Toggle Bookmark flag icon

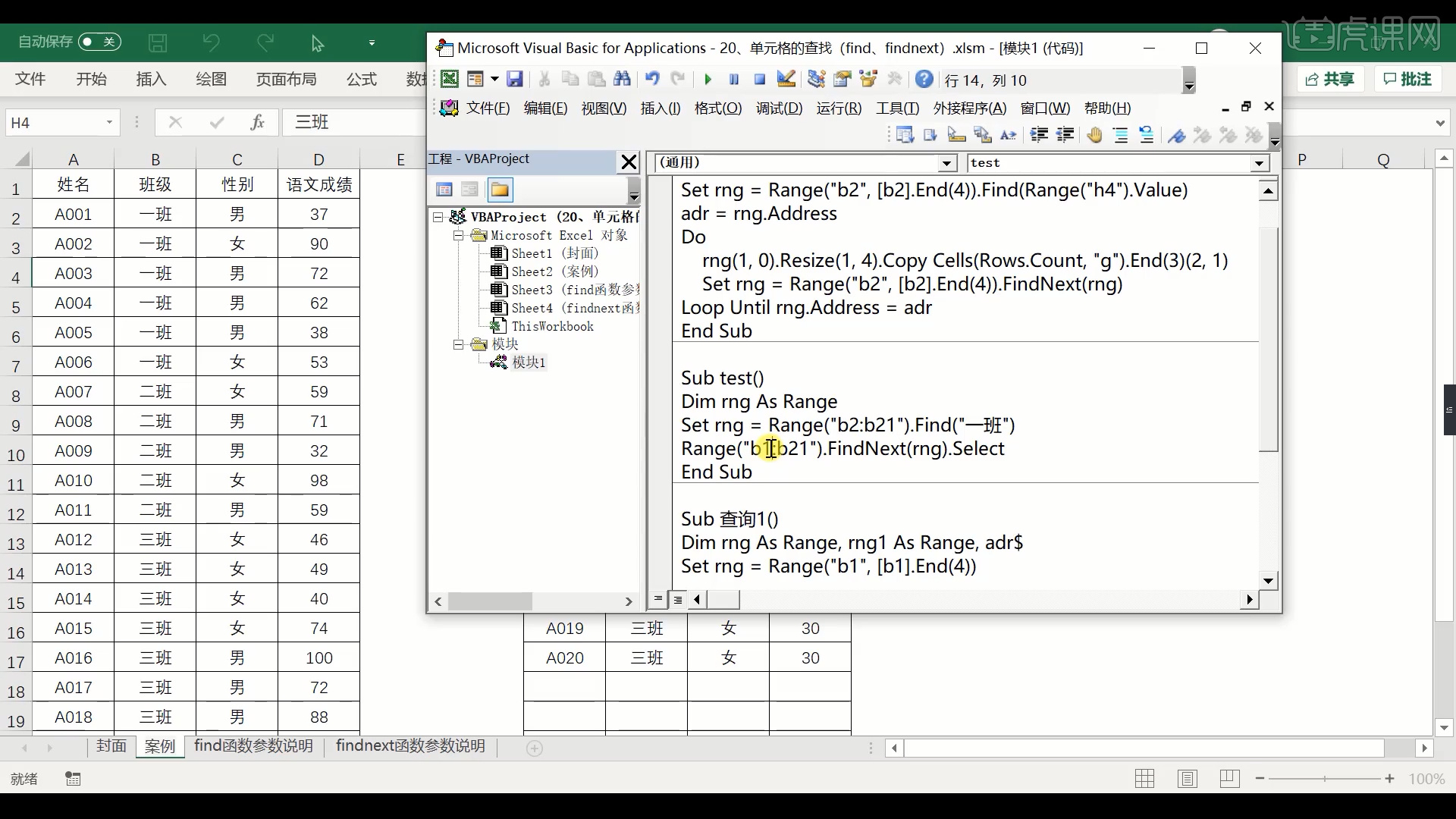coord(1177,135)
